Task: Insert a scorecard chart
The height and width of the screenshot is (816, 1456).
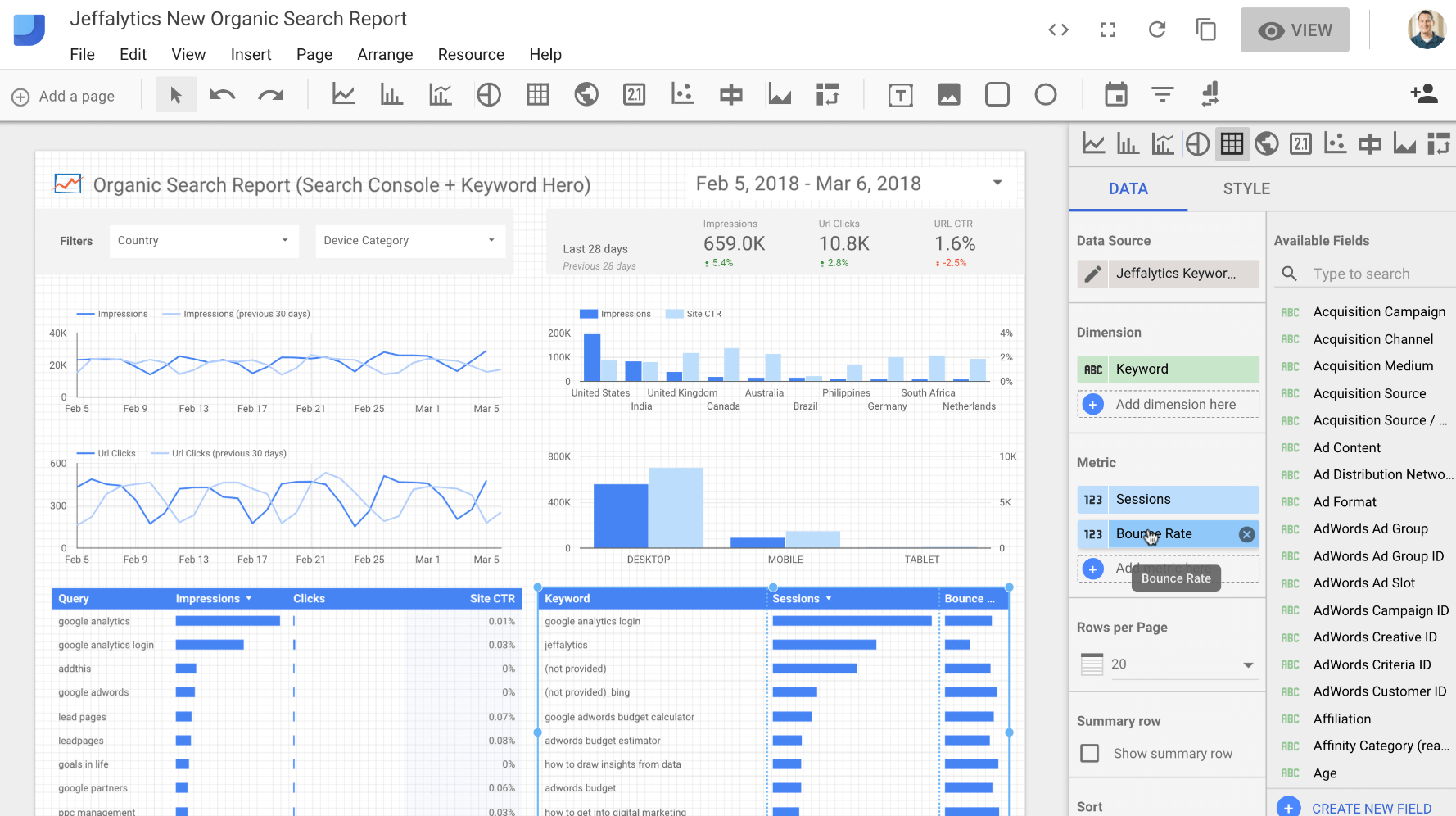Action: pyautogui.click(x=634, y=94)
